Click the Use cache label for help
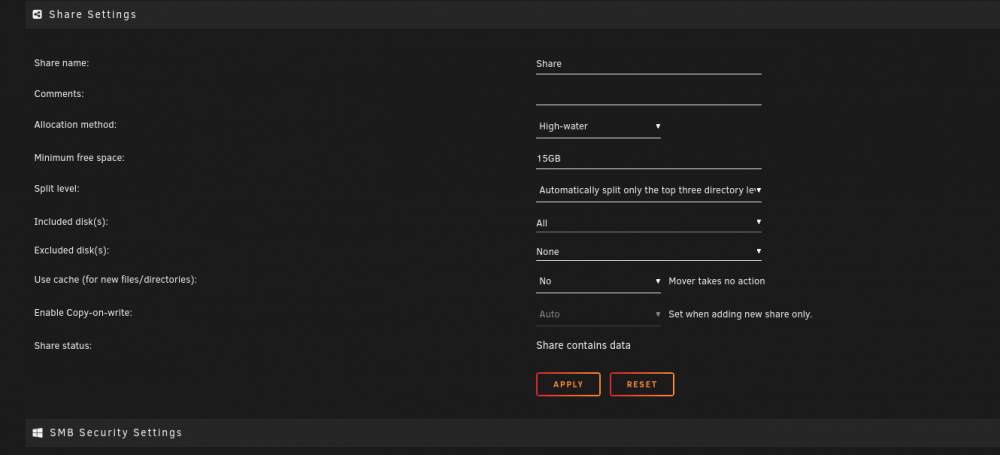This screenshot has width=1000, height=455. coord(115,280)
